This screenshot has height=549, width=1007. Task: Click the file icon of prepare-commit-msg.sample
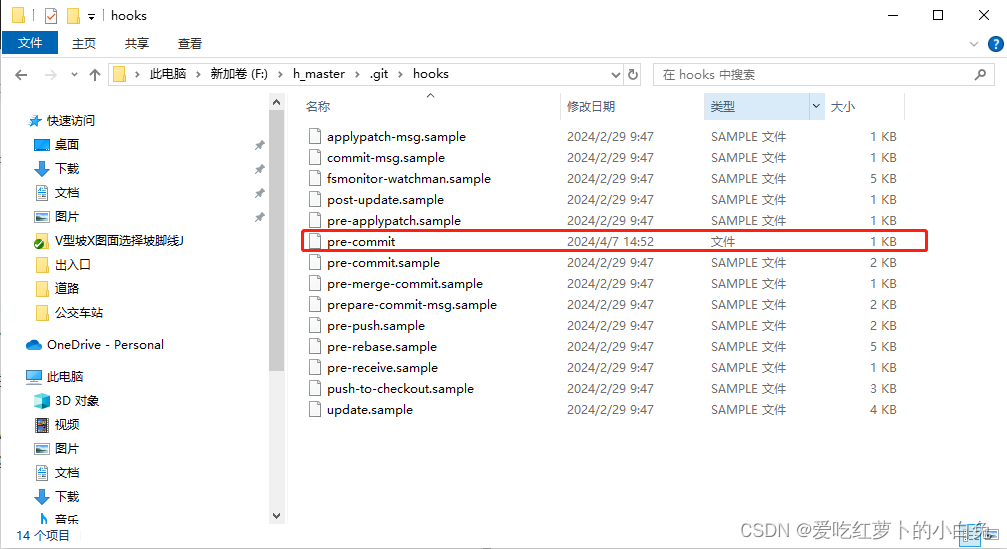click(315, 305)
